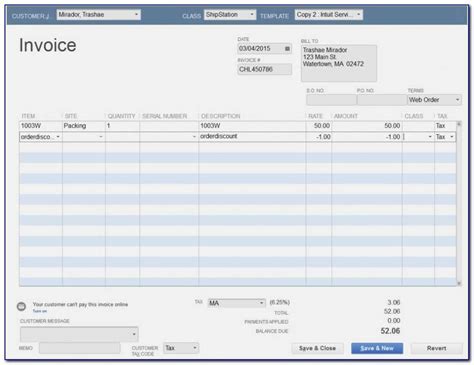Open the date picker calendar icon
474x365 pixels.
tap(287, 49)
